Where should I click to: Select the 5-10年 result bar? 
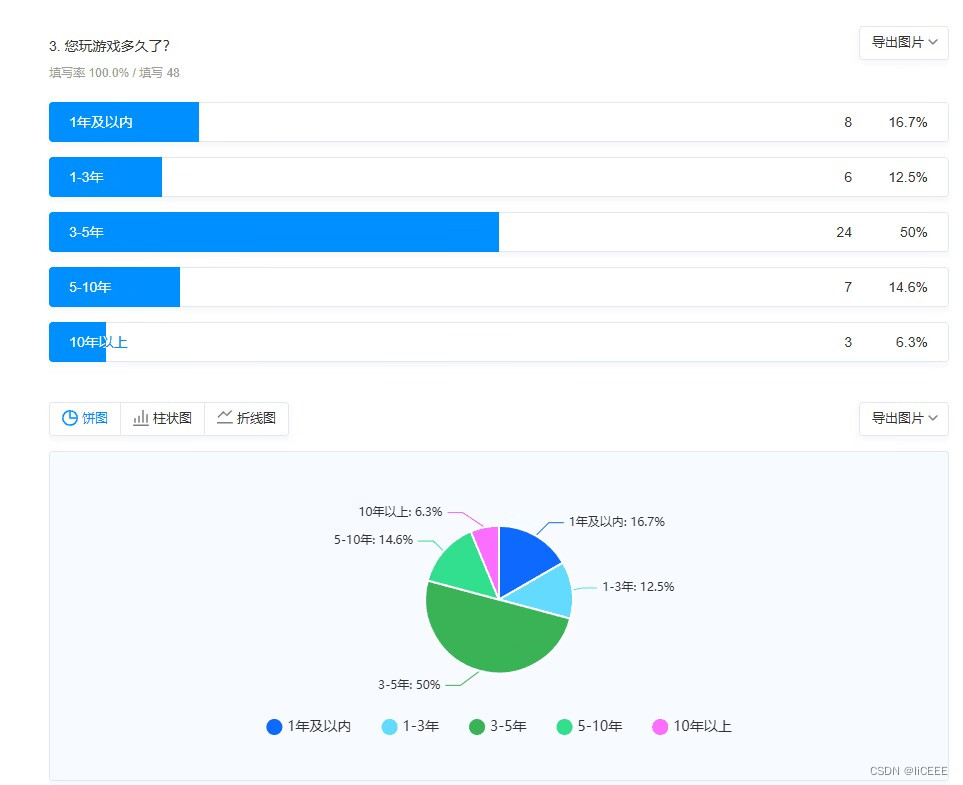[499, 287]
